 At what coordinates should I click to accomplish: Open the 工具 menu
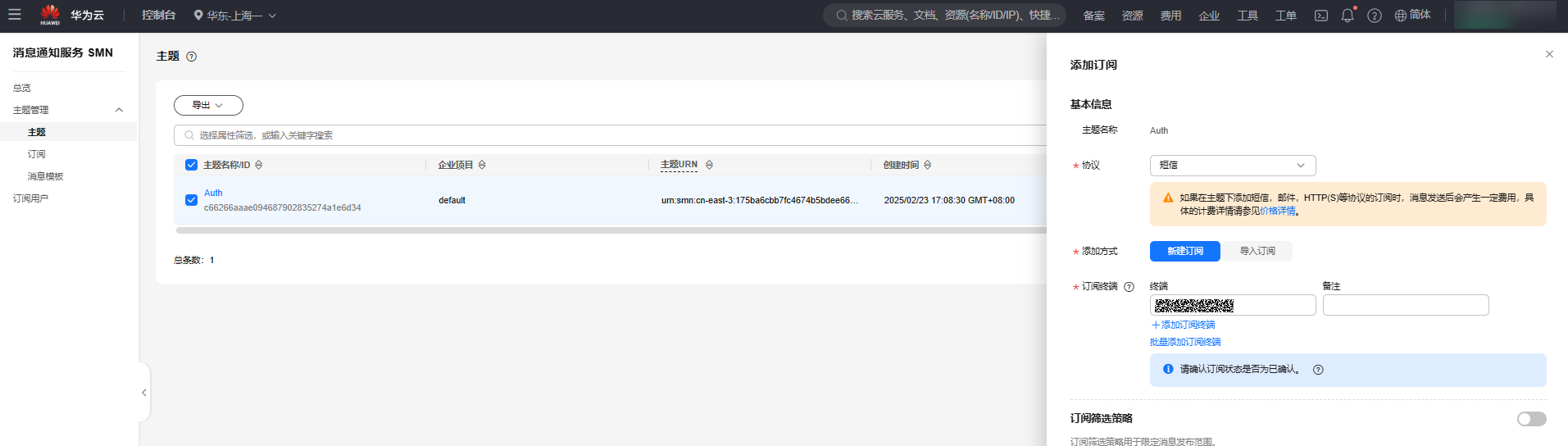[x=1248, y=16]
